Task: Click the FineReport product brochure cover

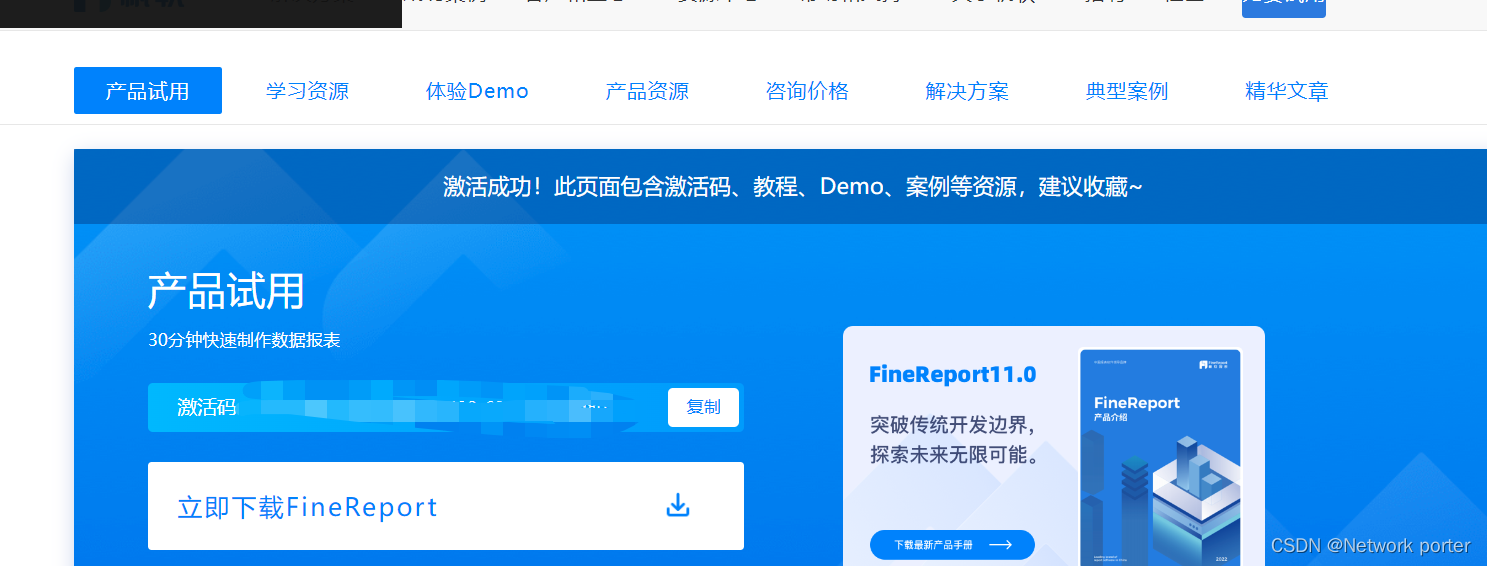Action: (x=1160, y=457)
